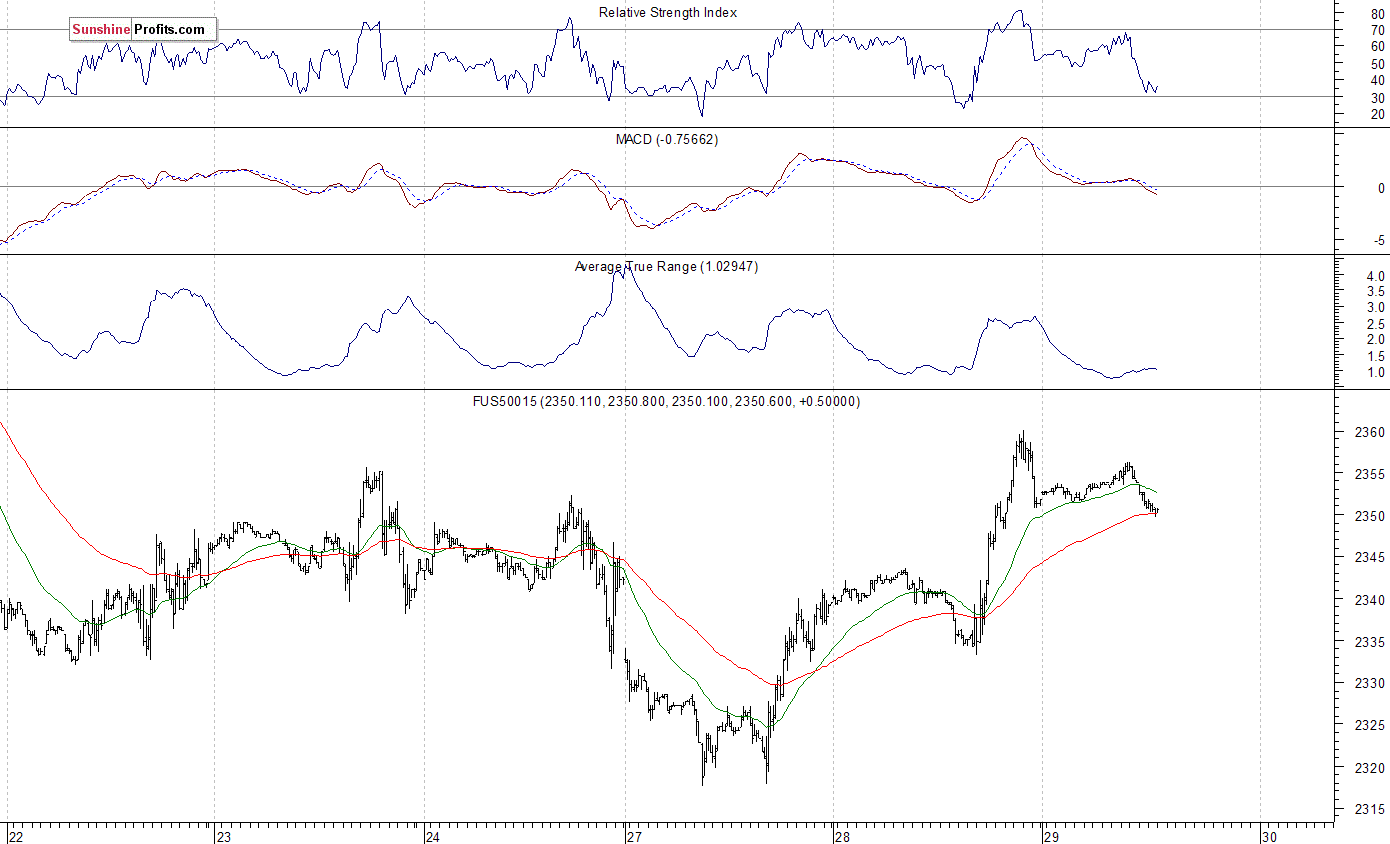Select the 2330 price axis value
Image resolution: width=1390 pixels, height=844 pixels.
pos(1369,684)
